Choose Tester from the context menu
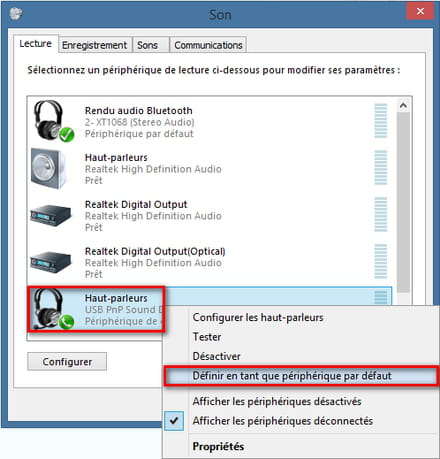Image resolution: width=440 pixels, height=459 pixels. (207, 337)
